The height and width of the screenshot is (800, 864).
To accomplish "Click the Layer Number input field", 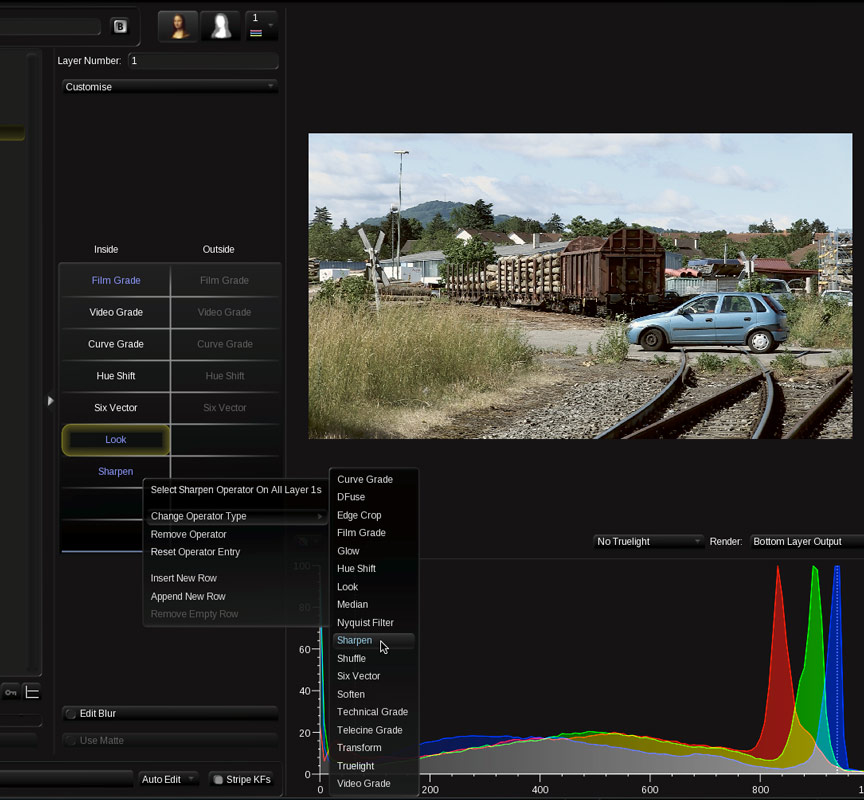I will pos(202,61).
